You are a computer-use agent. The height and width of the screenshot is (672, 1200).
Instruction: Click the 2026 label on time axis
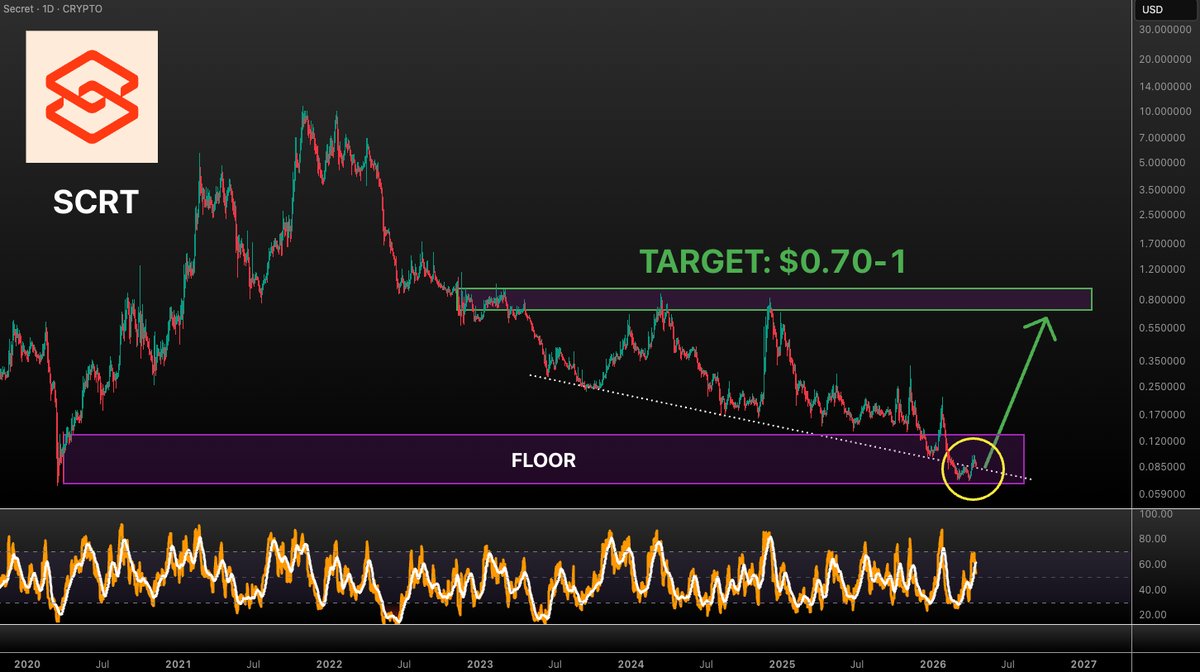tap(933, 663)
